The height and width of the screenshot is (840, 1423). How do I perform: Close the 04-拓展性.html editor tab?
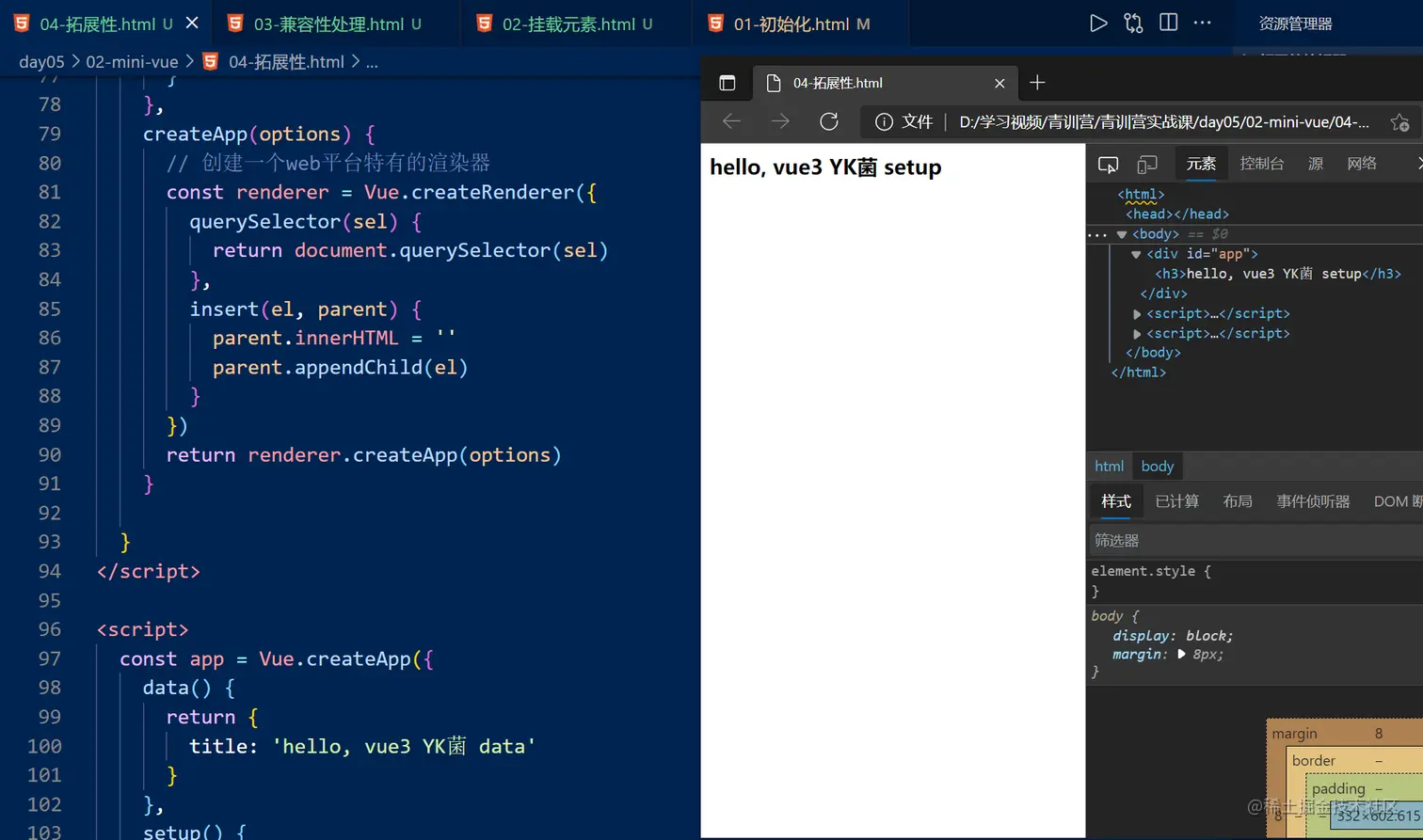192,23
